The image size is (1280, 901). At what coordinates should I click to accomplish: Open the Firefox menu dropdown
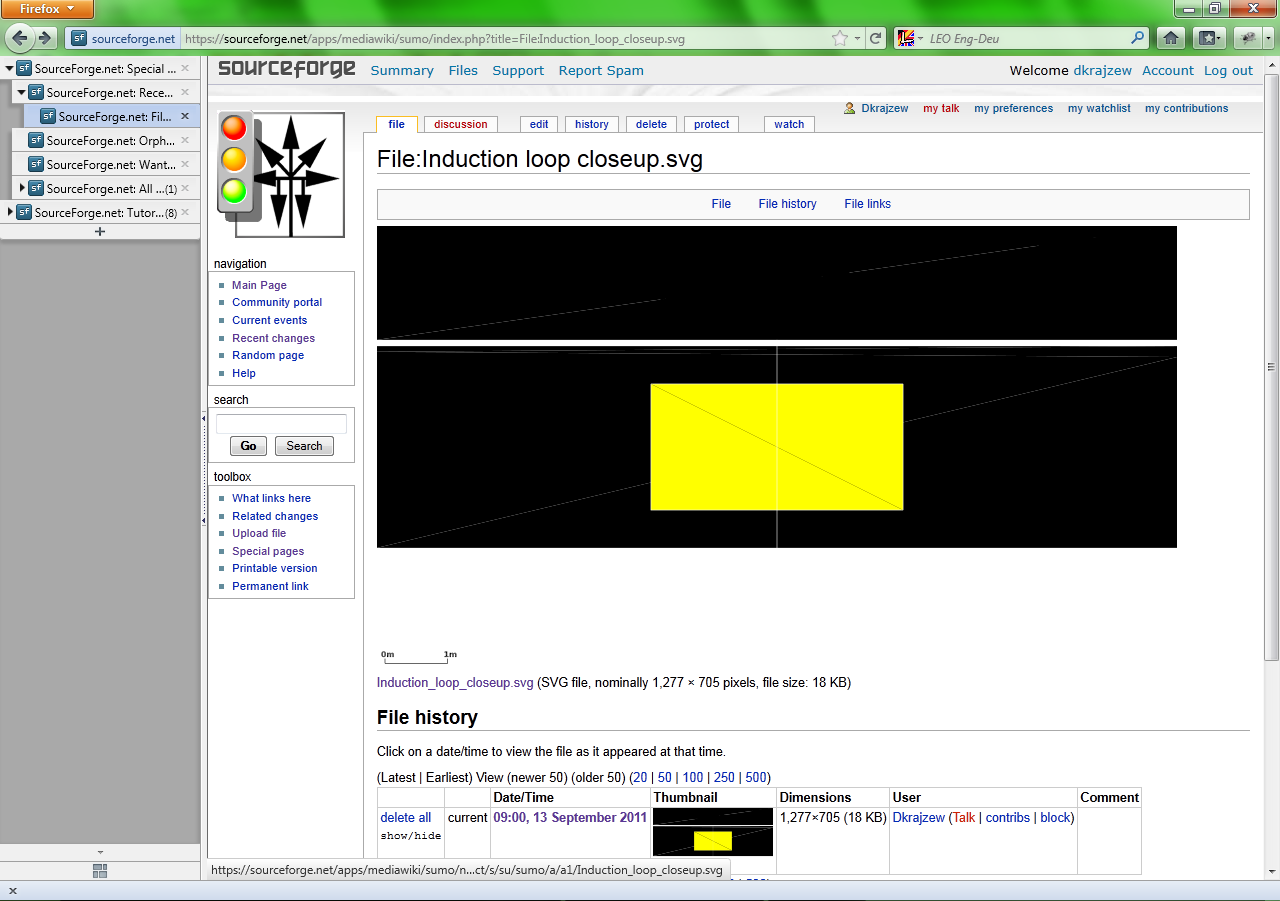tap(47, 9)
